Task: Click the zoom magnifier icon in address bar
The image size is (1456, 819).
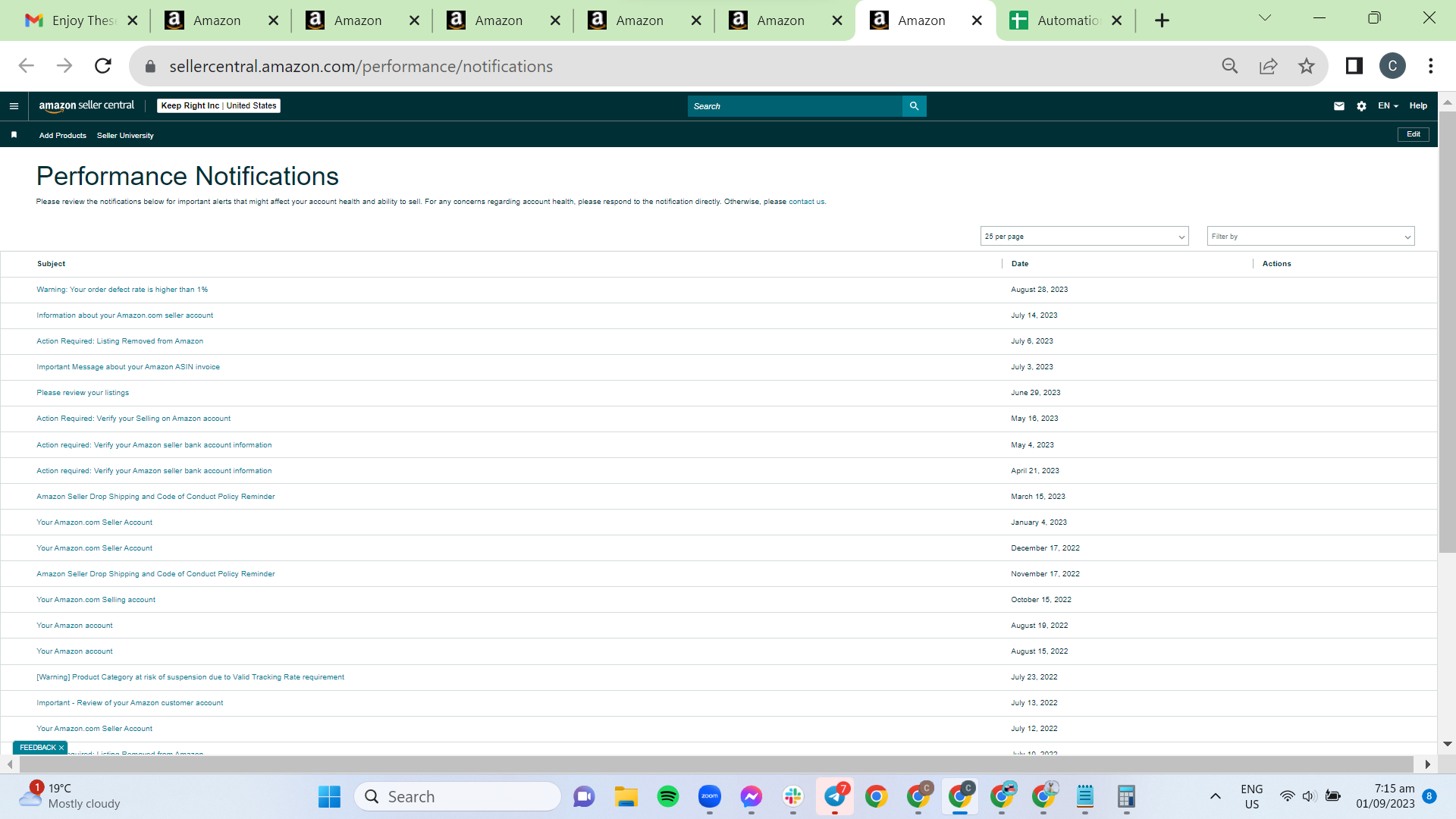Action: [x=1230, y=66]
